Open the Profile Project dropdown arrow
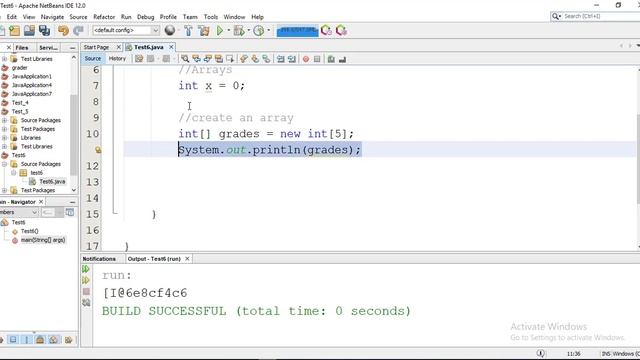This screenshot has width=640, height=360. tap(269, 30)
